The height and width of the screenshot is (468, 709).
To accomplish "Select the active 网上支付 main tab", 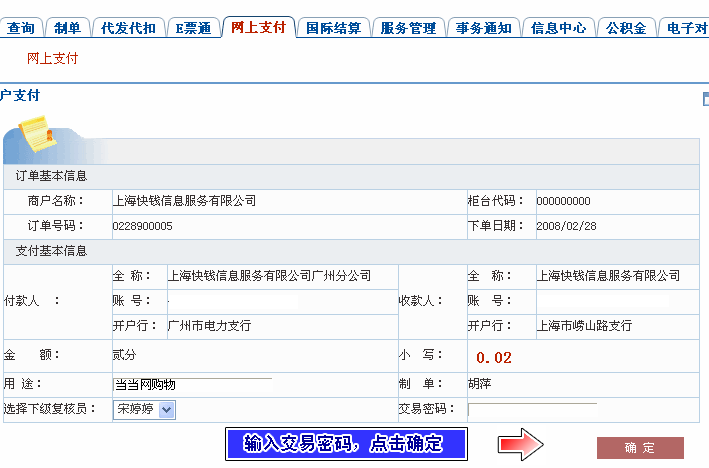I will 259,27.
